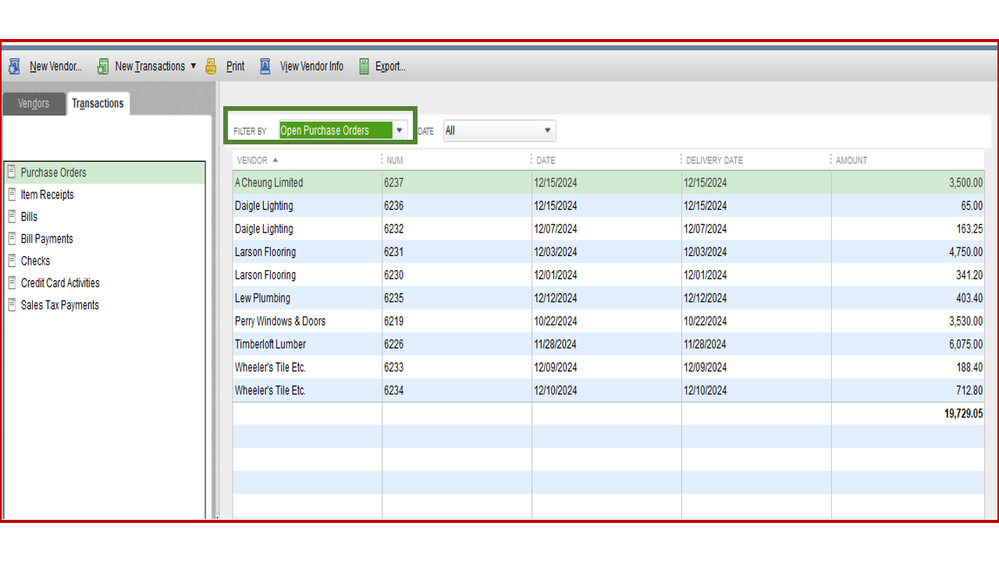Open the Date filter dropdown set to All
The width and height of the screenshot is (999, 562).
(x=547, y=131)
